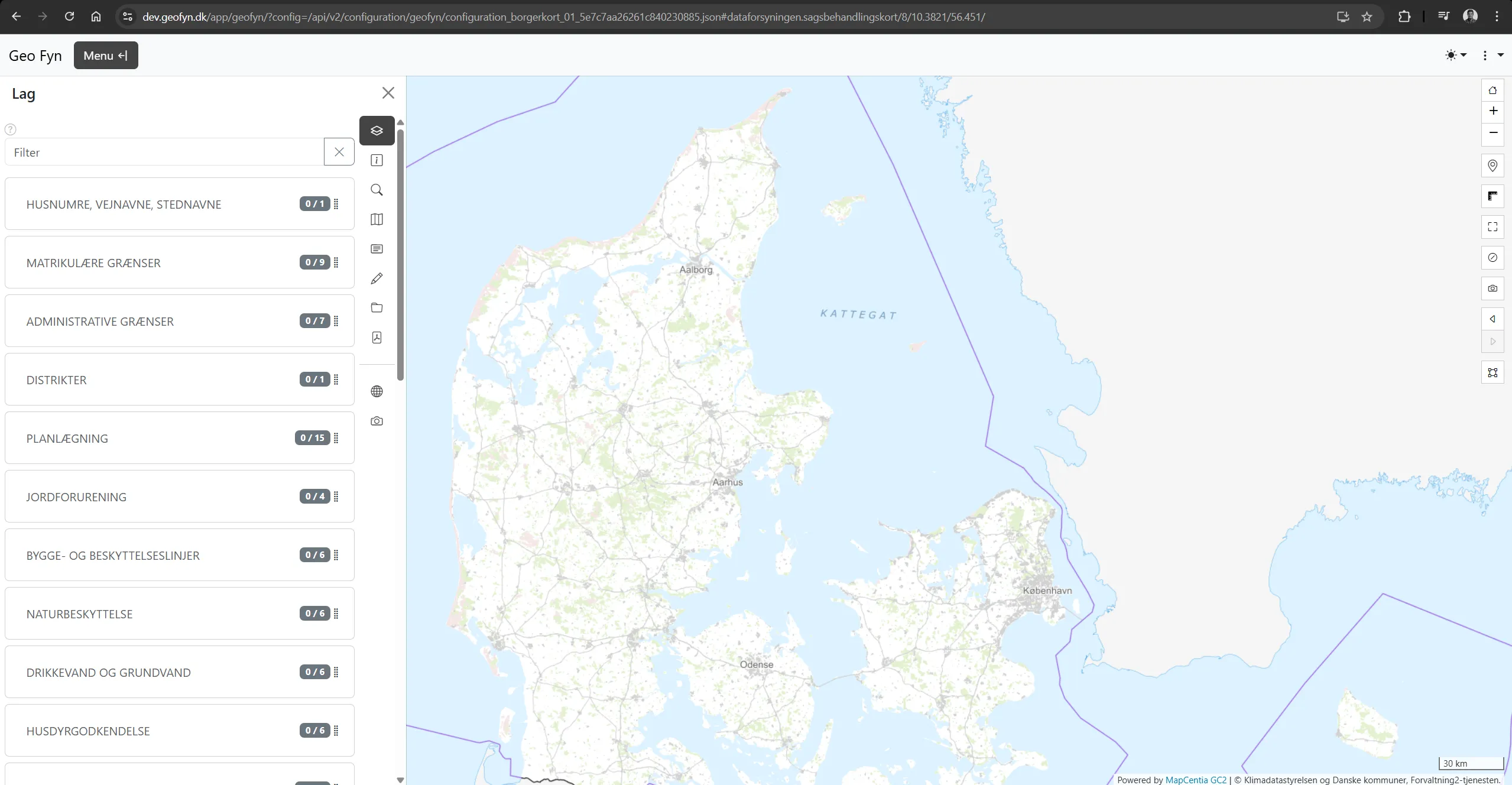Open the draw pencil tool in sidebar
Viewport: 1512px width, 785px height.
tap(377, 278)
